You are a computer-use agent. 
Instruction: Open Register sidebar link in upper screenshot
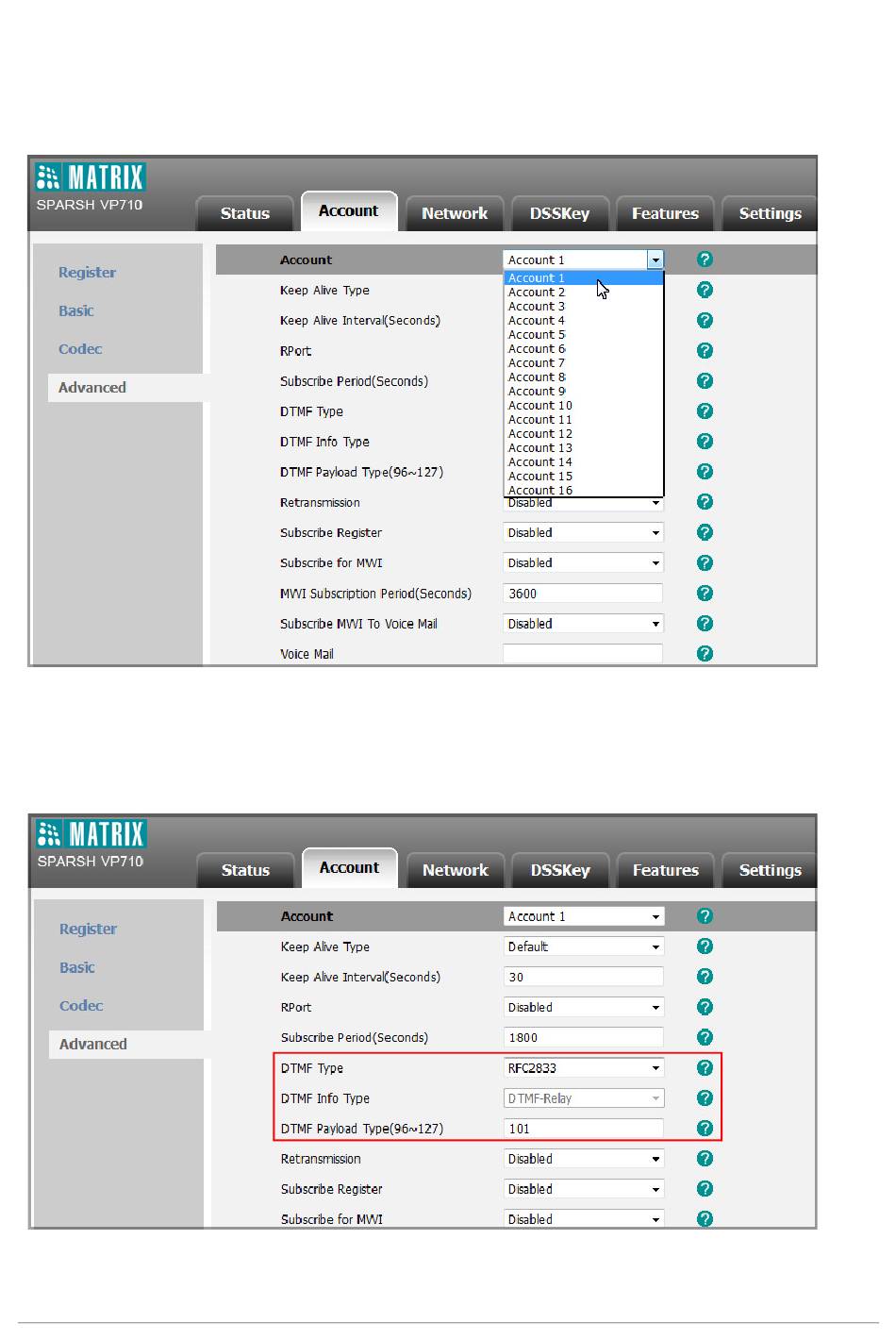click(87, 273)
